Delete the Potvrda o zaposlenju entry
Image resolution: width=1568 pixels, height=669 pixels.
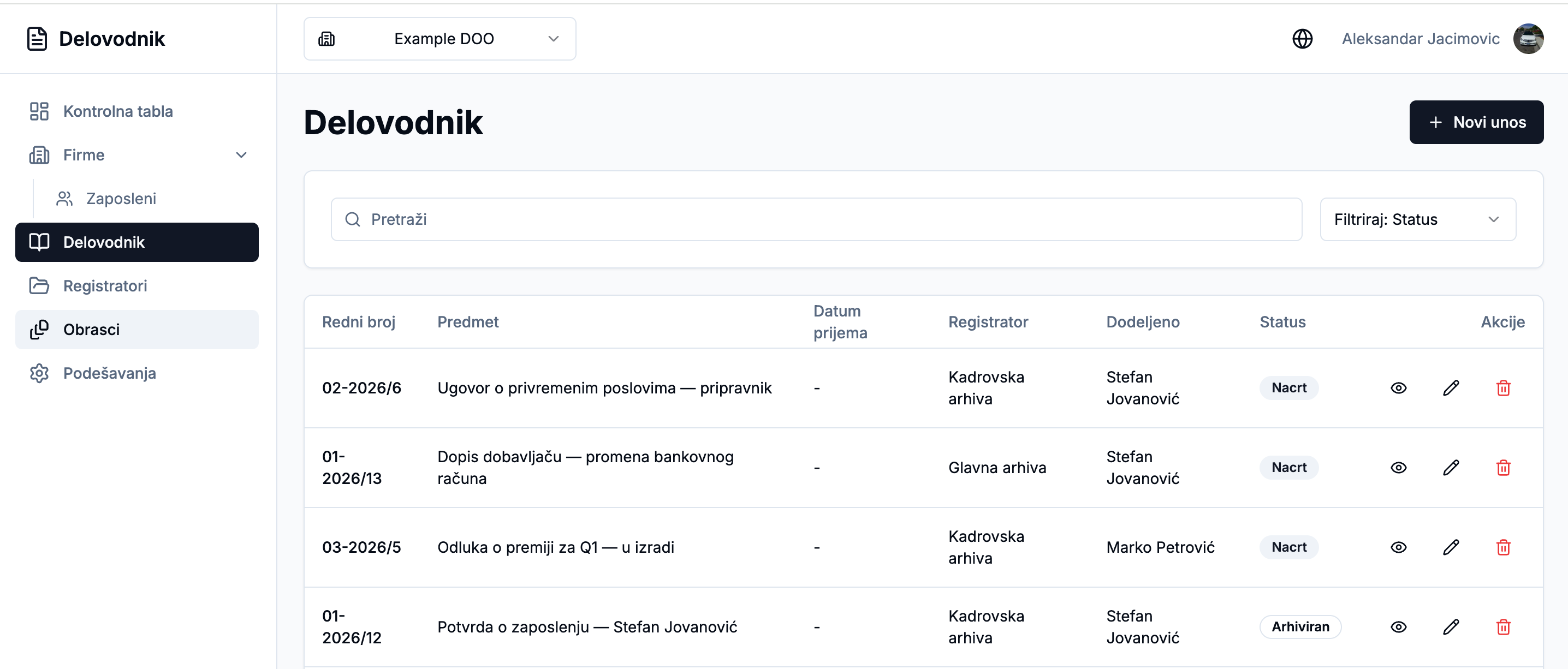pyautogui.click(x=1503, y=627)
